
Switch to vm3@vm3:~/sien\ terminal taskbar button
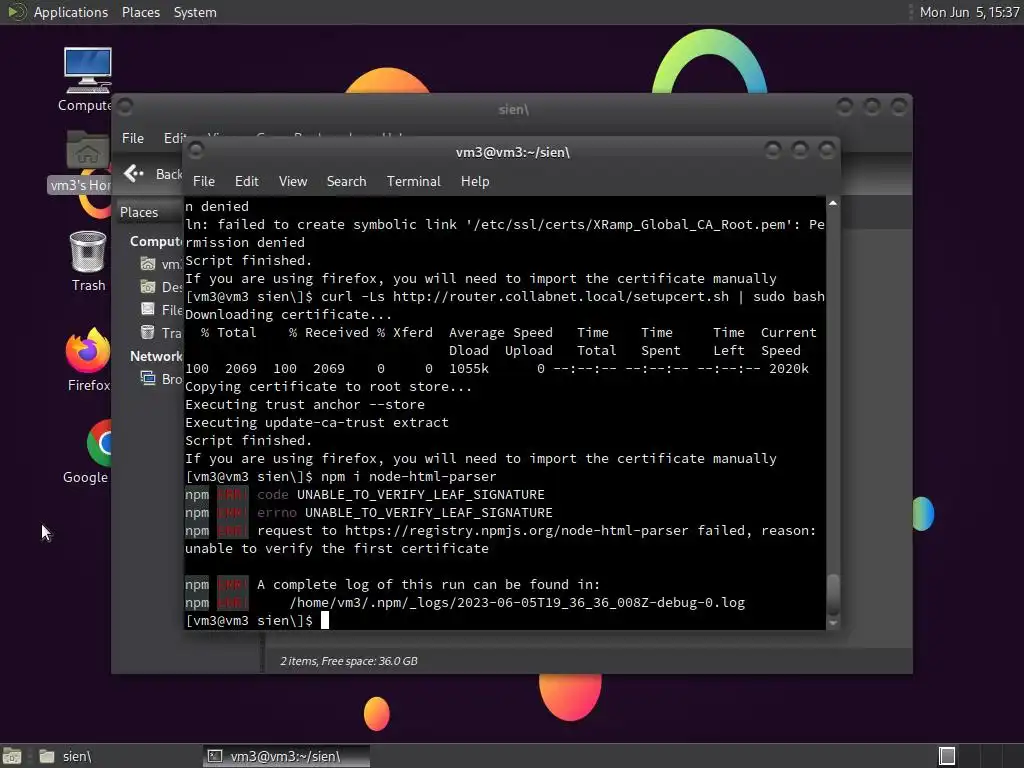click(286, 756)
